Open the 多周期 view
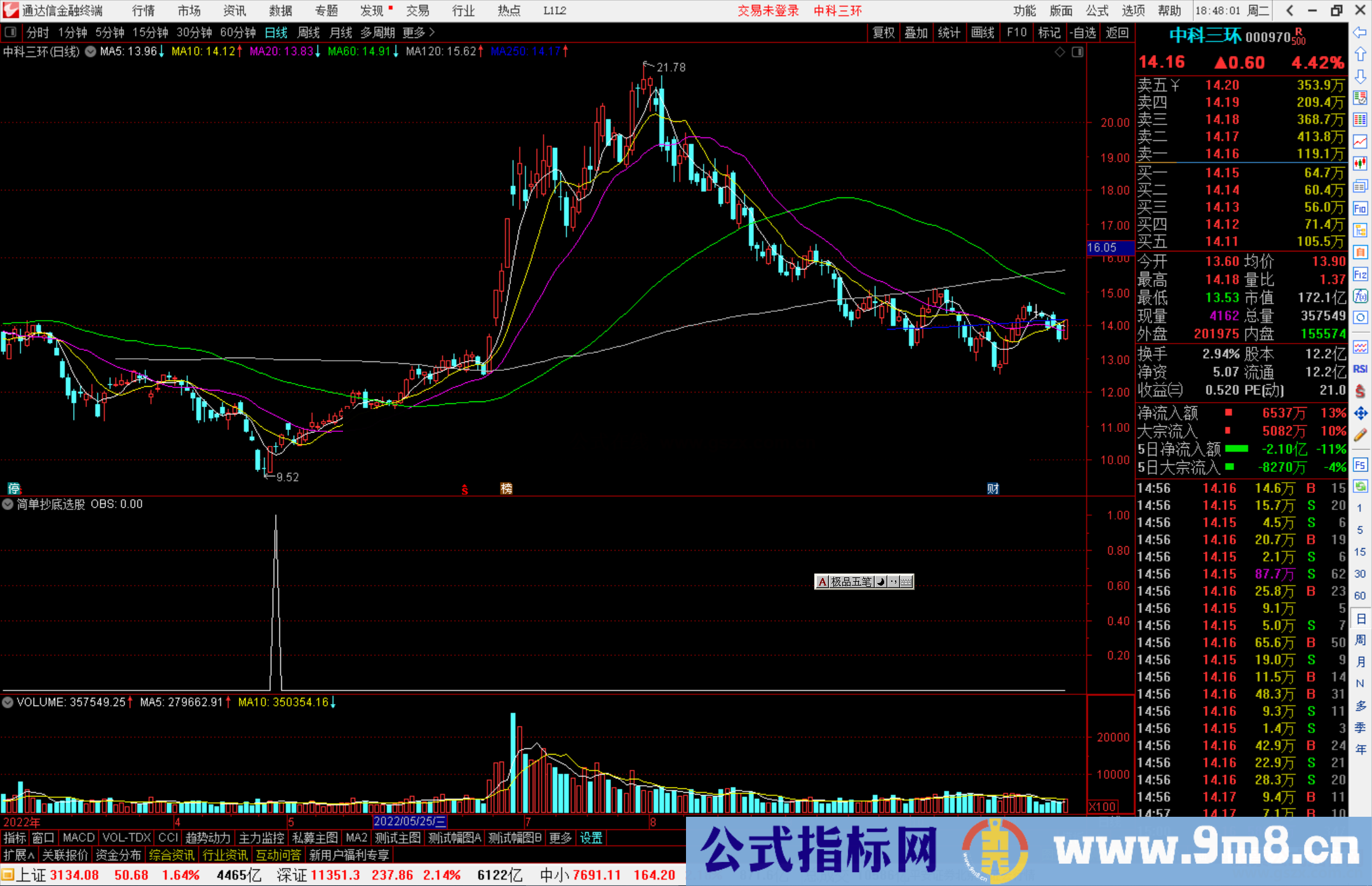Viewport: 1372px width, 886px height. coord(377,32)
